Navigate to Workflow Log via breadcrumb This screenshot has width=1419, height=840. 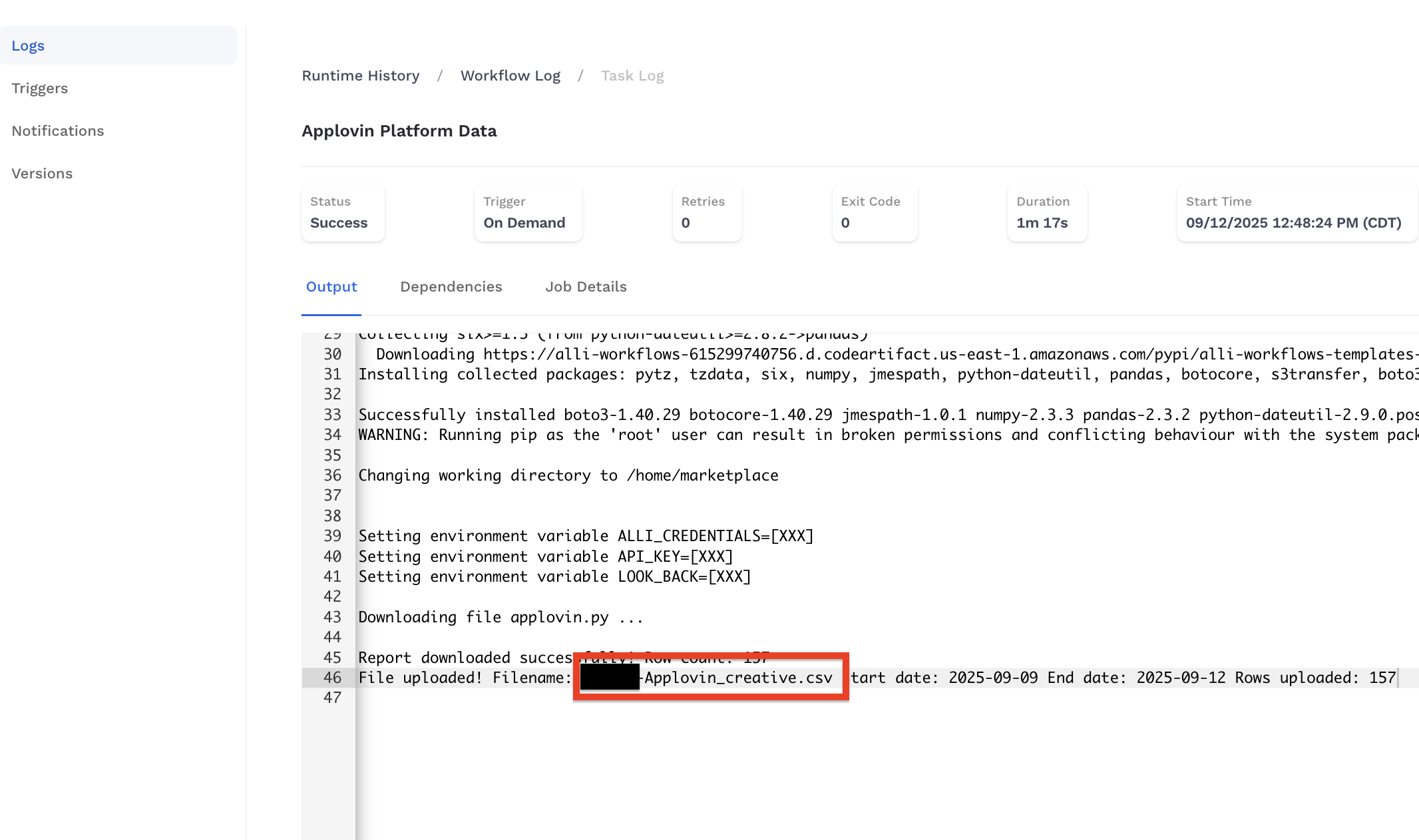(x=510, y=75)
